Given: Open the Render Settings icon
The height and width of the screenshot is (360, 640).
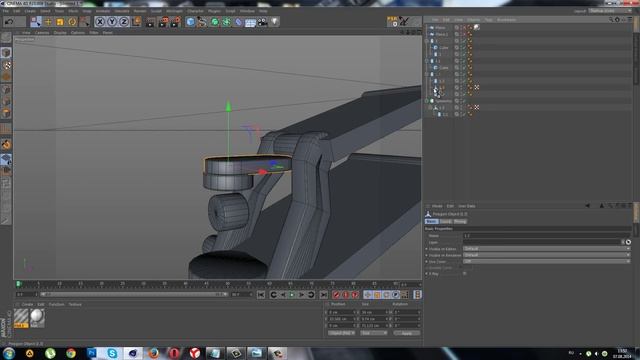Looking at the screenshot, I should tap(176, 22).
